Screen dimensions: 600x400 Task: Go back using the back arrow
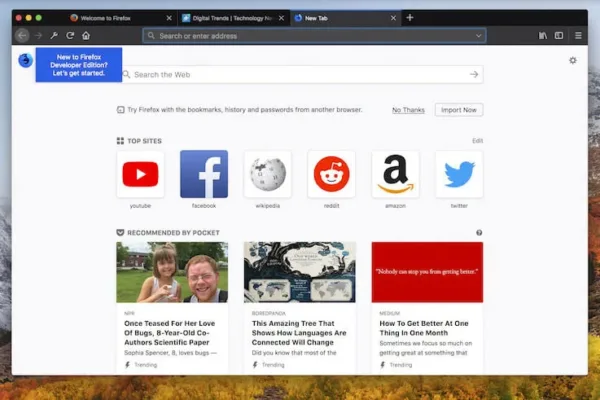pyautogui.click(x=22, y=36)
